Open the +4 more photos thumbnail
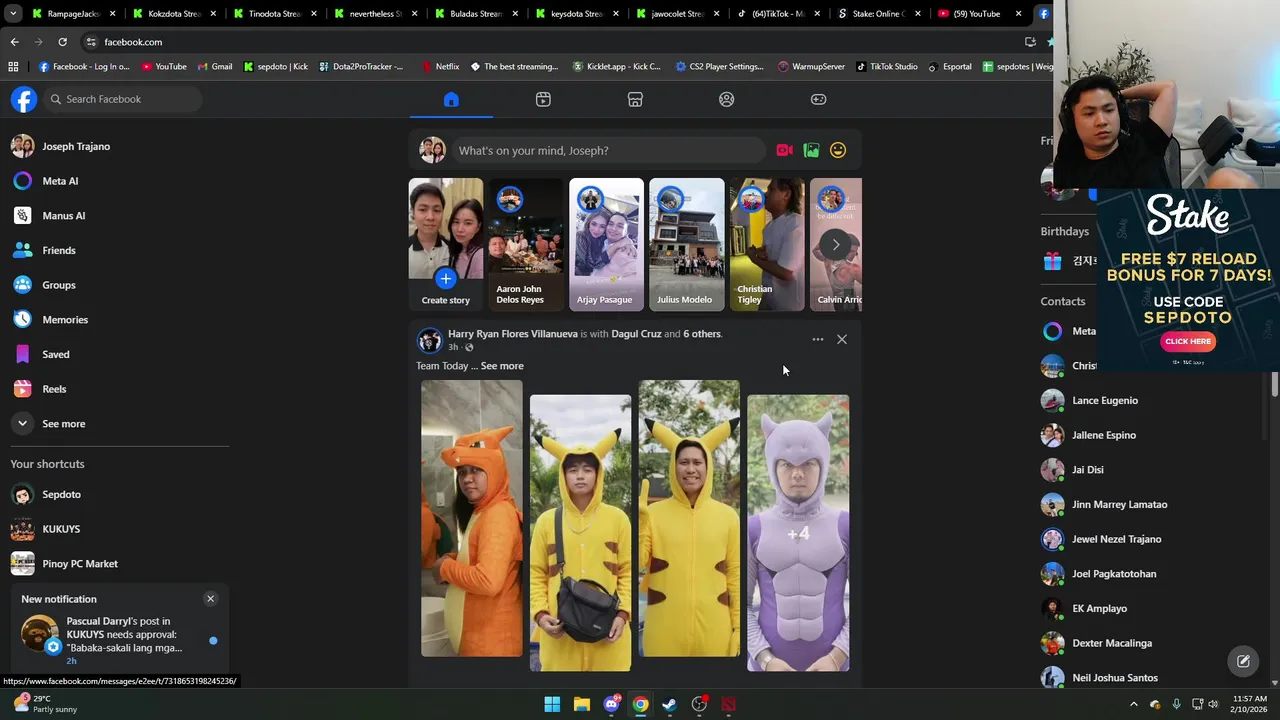 798,533
